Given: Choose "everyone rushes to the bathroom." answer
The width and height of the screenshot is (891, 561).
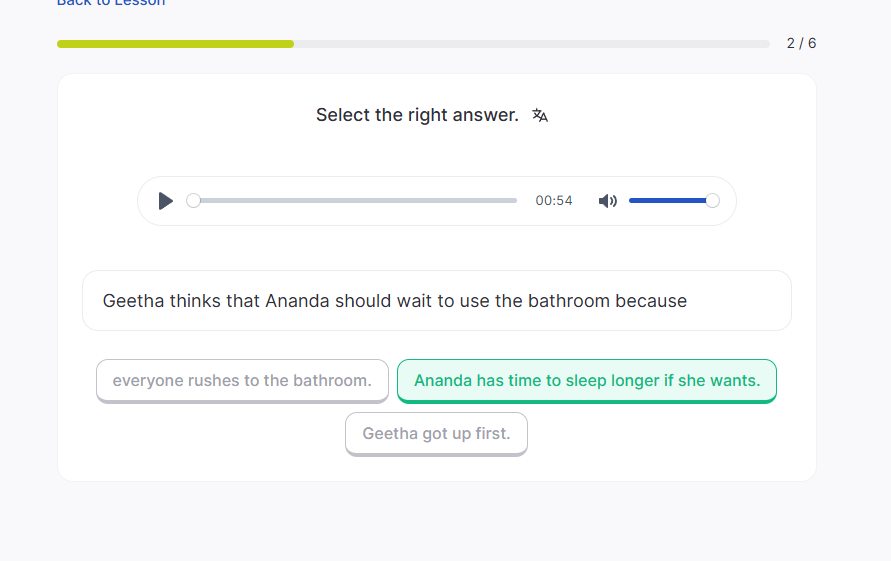Looking at the screenshot, I should point(242,380).
